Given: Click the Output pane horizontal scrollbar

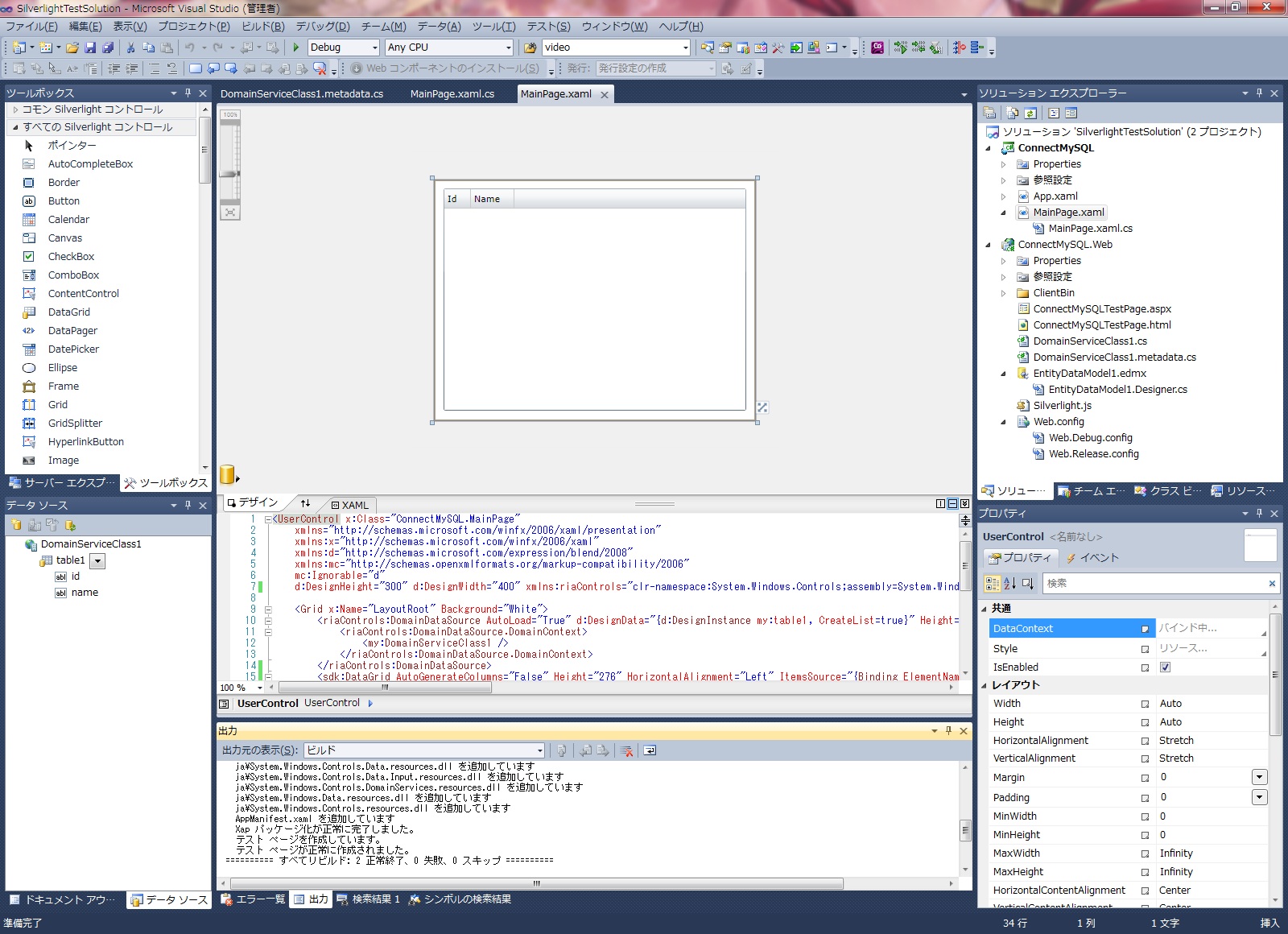Looking at the screenshot, I should 535,884.
